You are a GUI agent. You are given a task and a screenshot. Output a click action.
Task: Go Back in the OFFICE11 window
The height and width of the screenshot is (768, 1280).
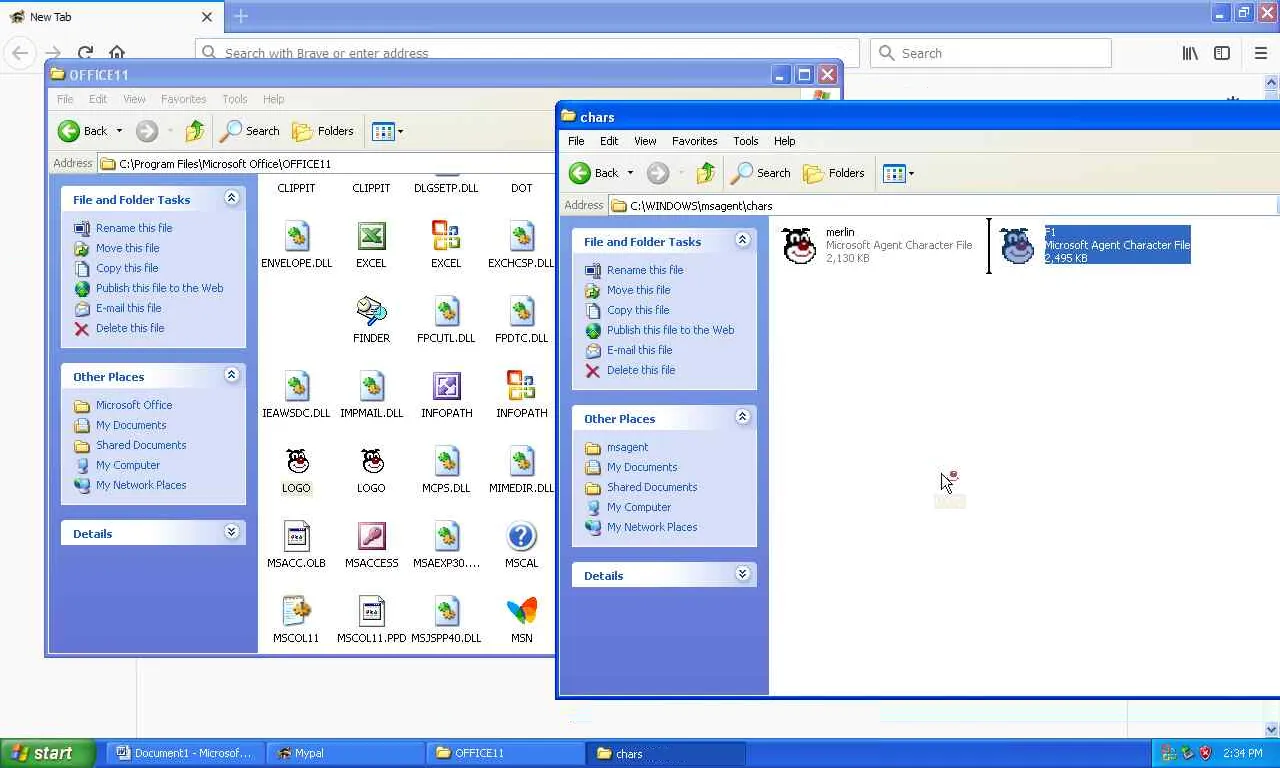(83, 131)
